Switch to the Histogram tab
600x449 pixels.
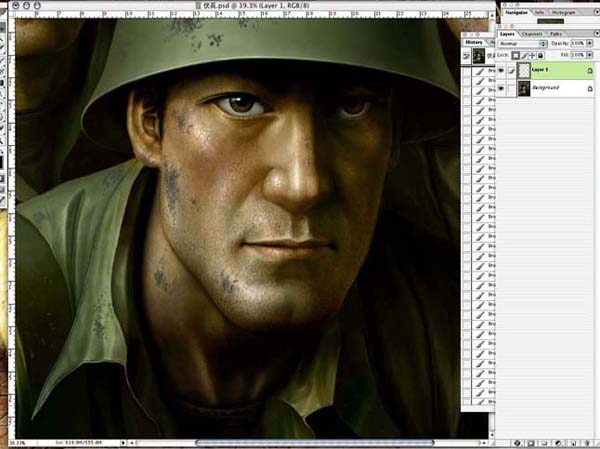point(563,13)
